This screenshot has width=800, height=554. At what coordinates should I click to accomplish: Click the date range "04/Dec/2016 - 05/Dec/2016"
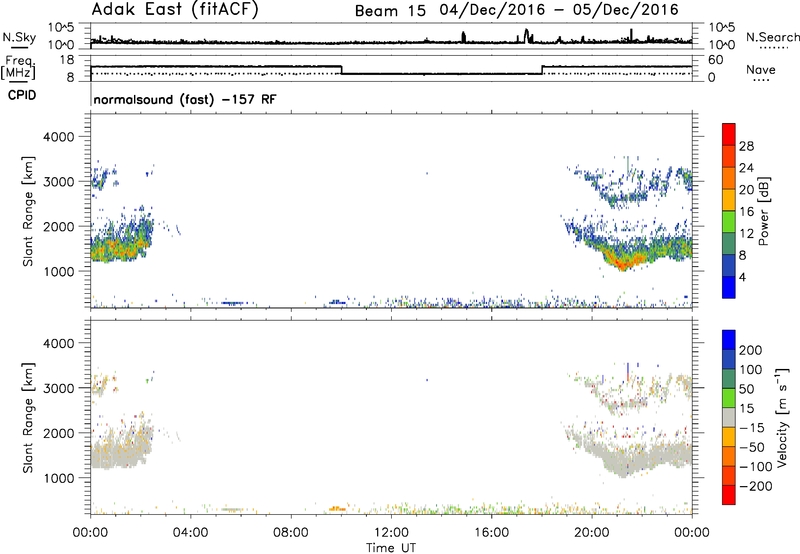(x=559, y=10)
